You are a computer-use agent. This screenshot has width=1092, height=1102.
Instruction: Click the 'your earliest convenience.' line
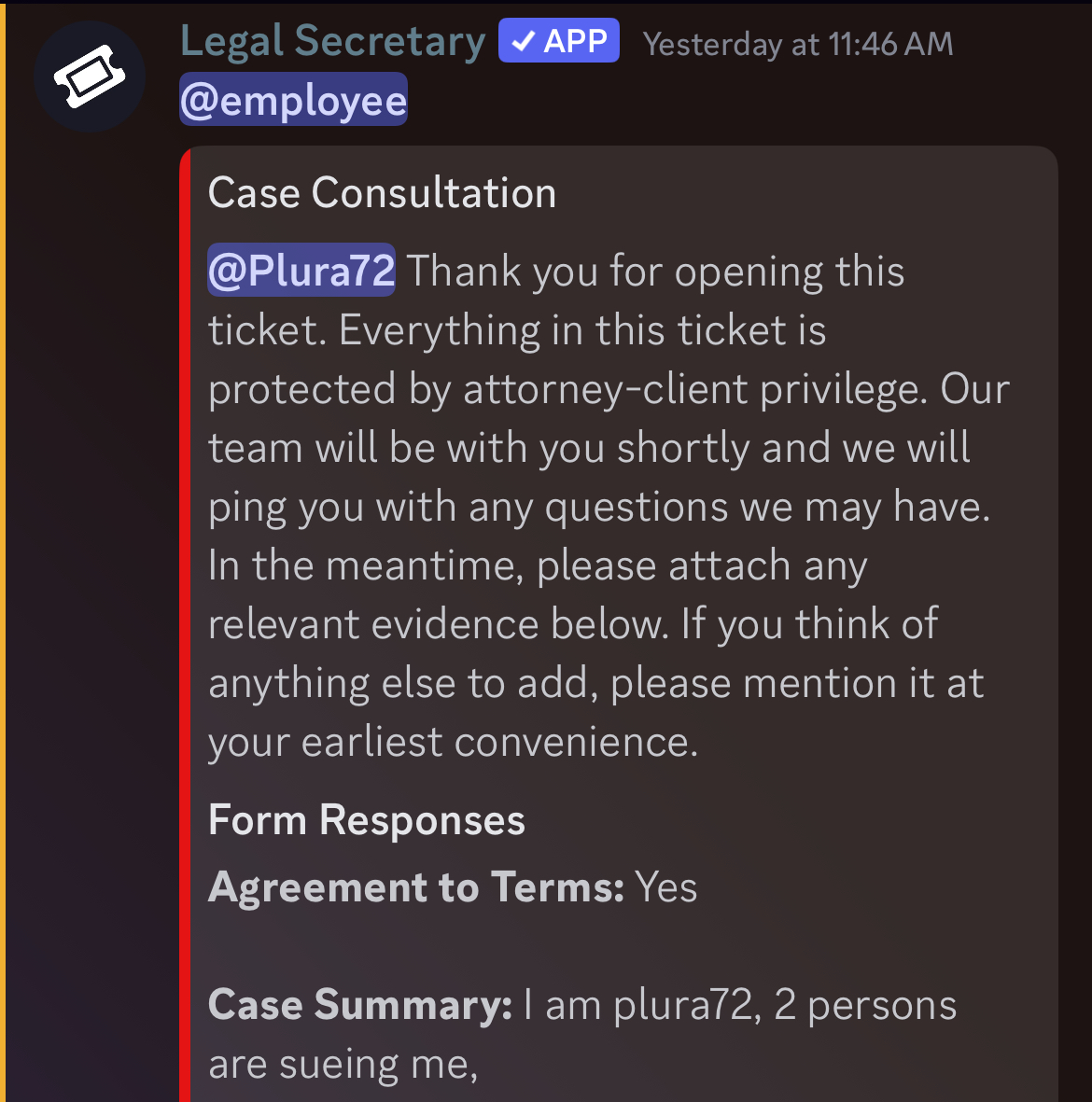[453, 742]
